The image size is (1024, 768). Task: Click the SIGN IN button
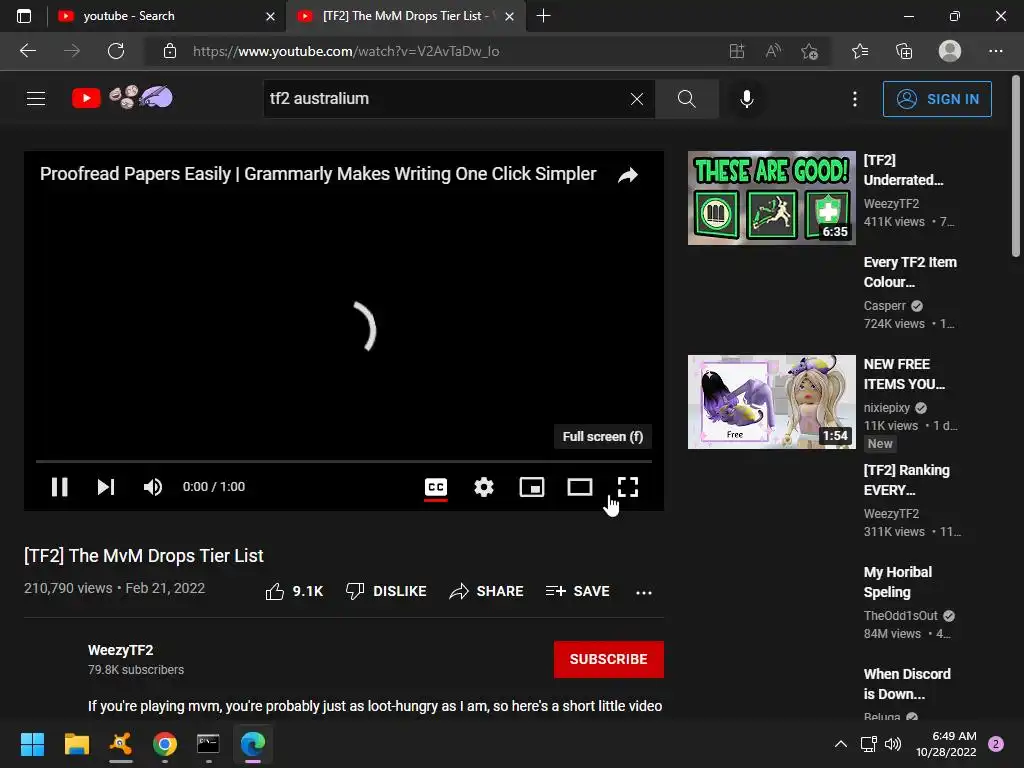click(937, 99)
